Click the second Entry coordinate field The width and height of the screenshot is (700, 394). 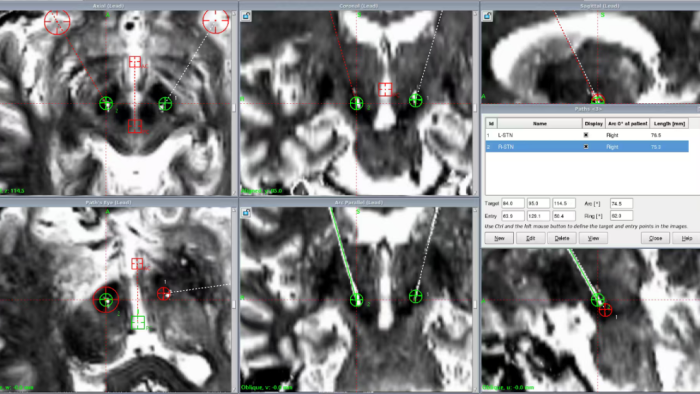538,216
